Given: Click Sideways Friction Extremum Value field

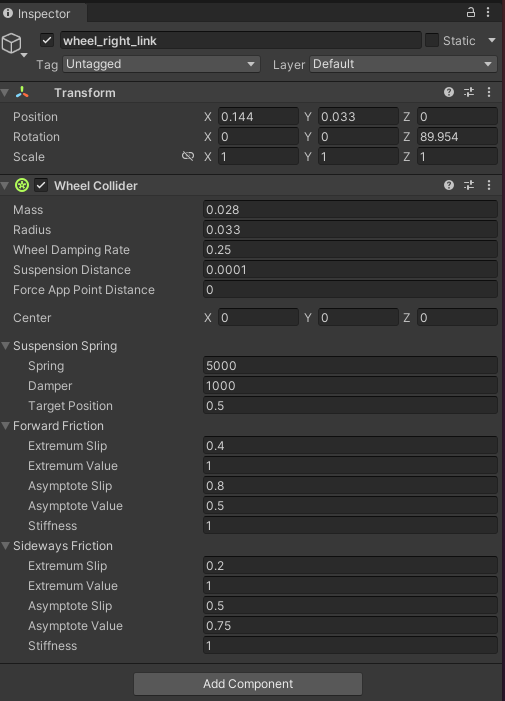Looking at the screenshot, I should 350,586.
